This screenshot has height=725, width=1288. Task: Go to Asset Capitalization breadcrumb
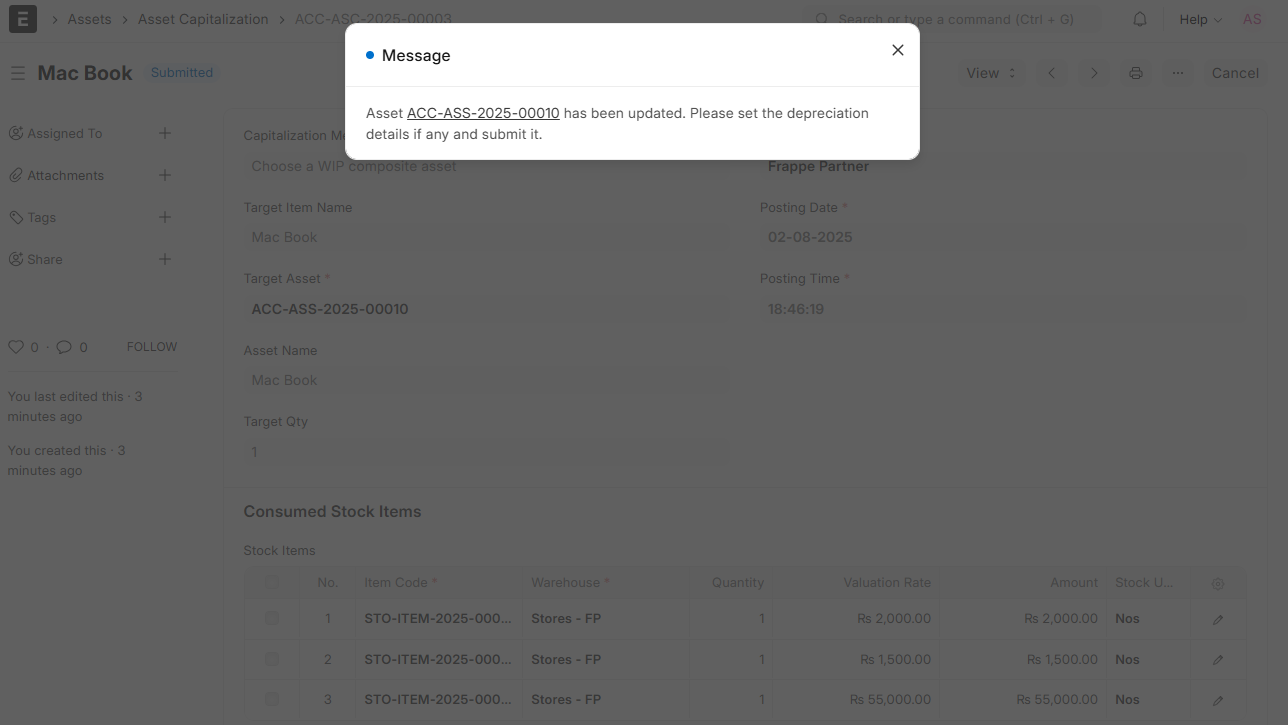click(x=203, y=19)
